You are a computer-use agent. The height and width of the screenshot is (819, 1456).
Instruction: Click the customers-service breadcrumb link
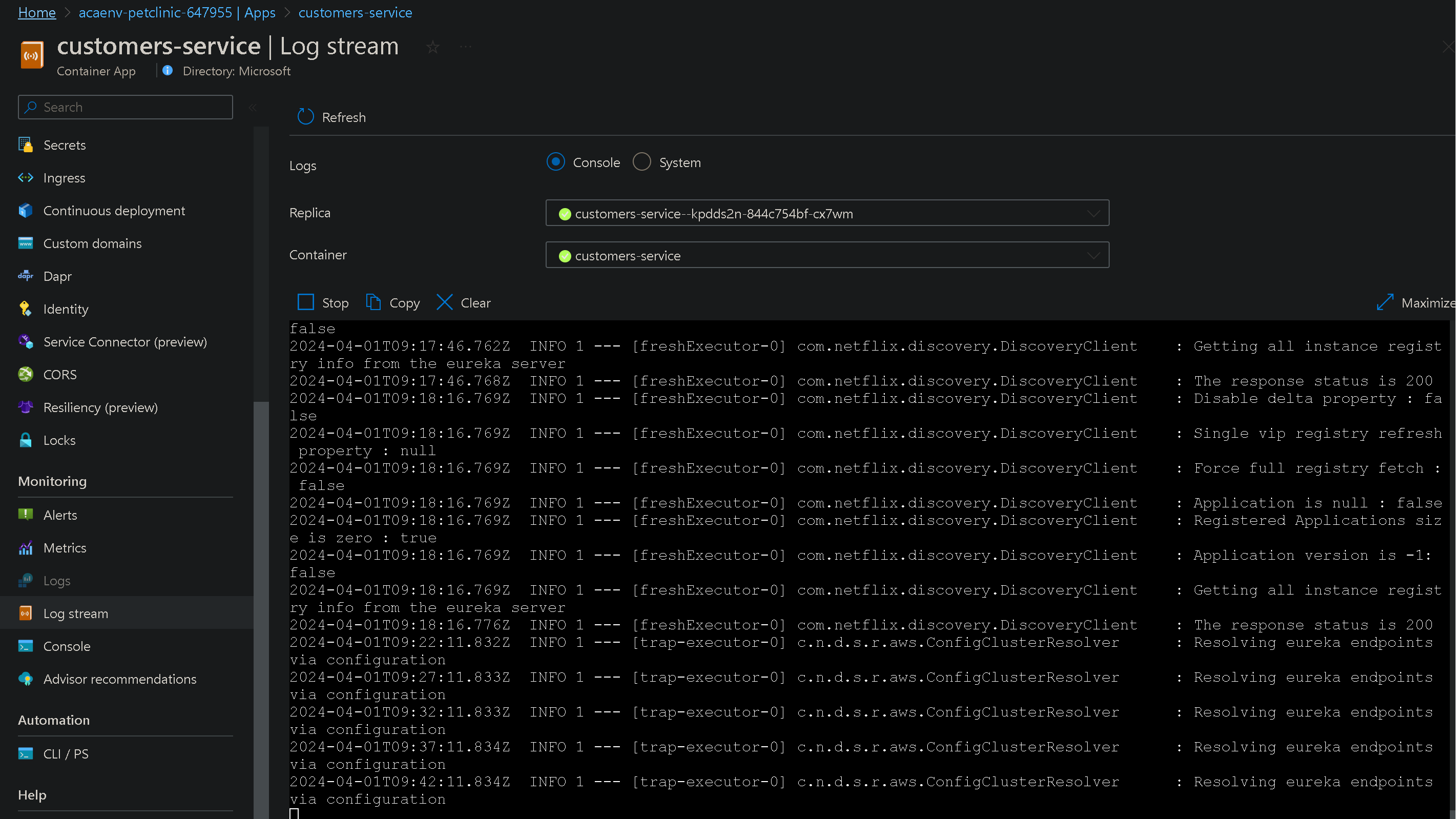click(356, 12)
